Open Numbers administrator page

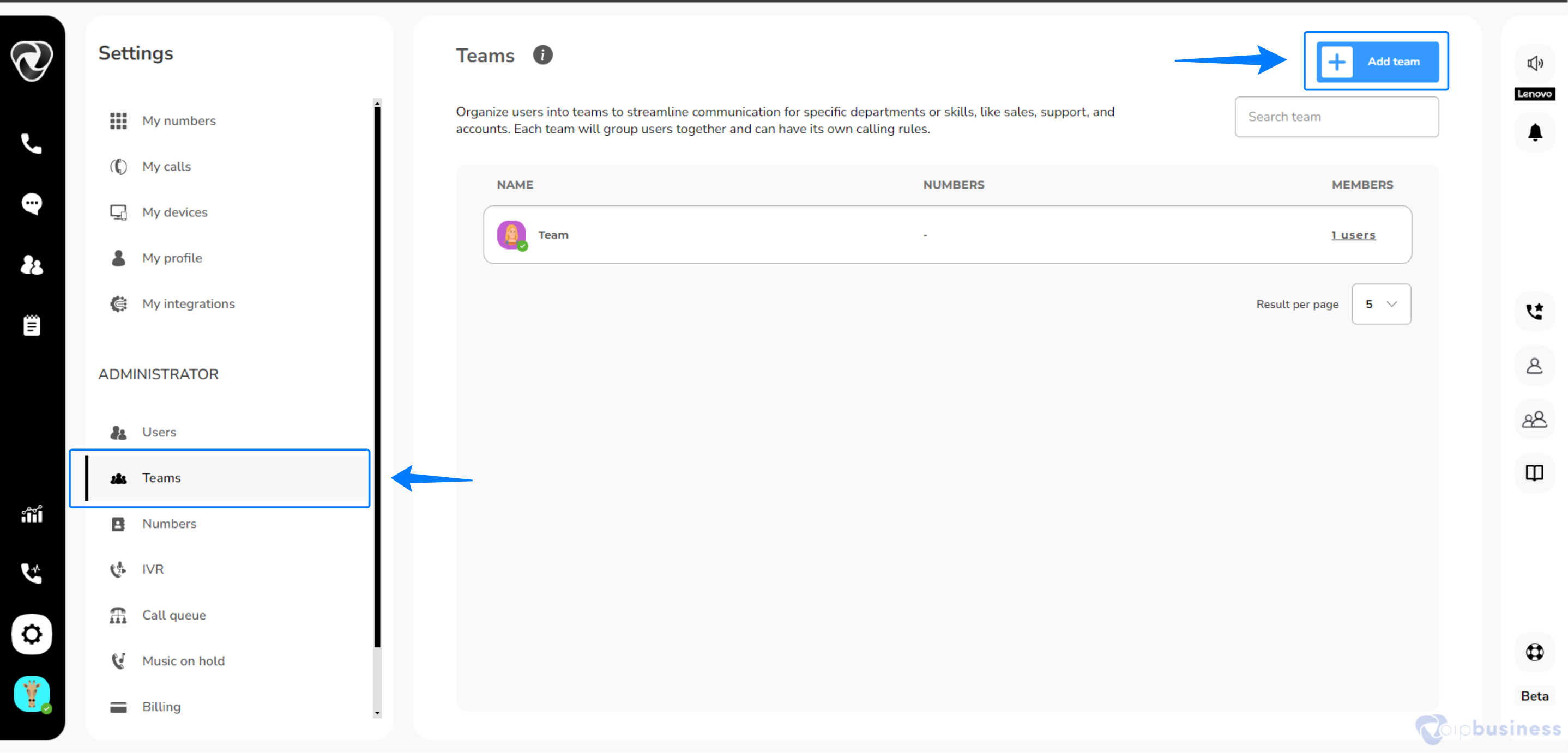[169, 524]
